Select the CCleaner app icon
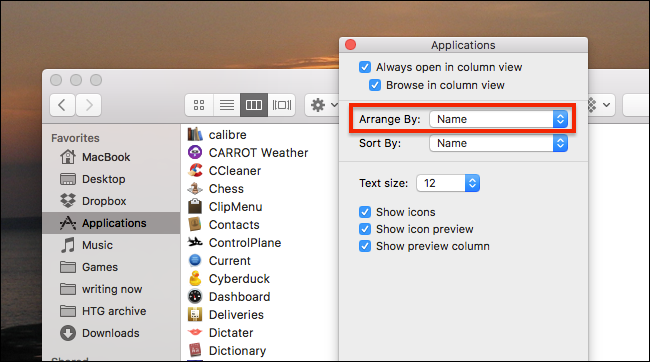Image resolution: width=650 pixels, height=362 pixels. click(x=195, y=170)
